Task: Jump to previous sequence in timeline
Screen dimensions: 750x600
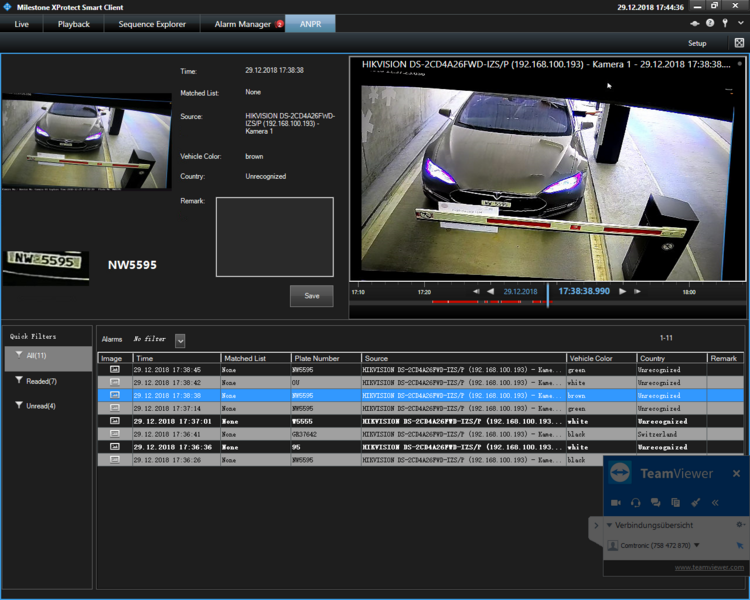Action: [476, 291]
